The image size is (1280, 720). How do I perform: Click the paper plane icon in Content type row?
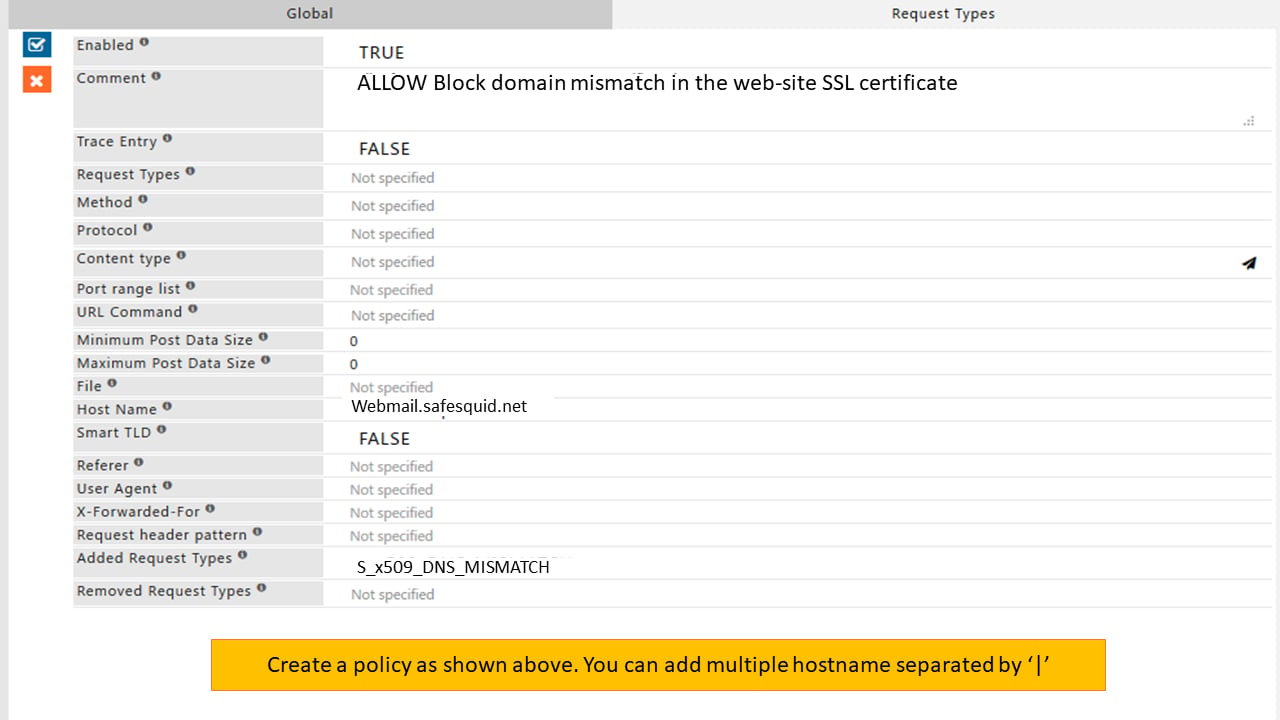point(1249,263)
